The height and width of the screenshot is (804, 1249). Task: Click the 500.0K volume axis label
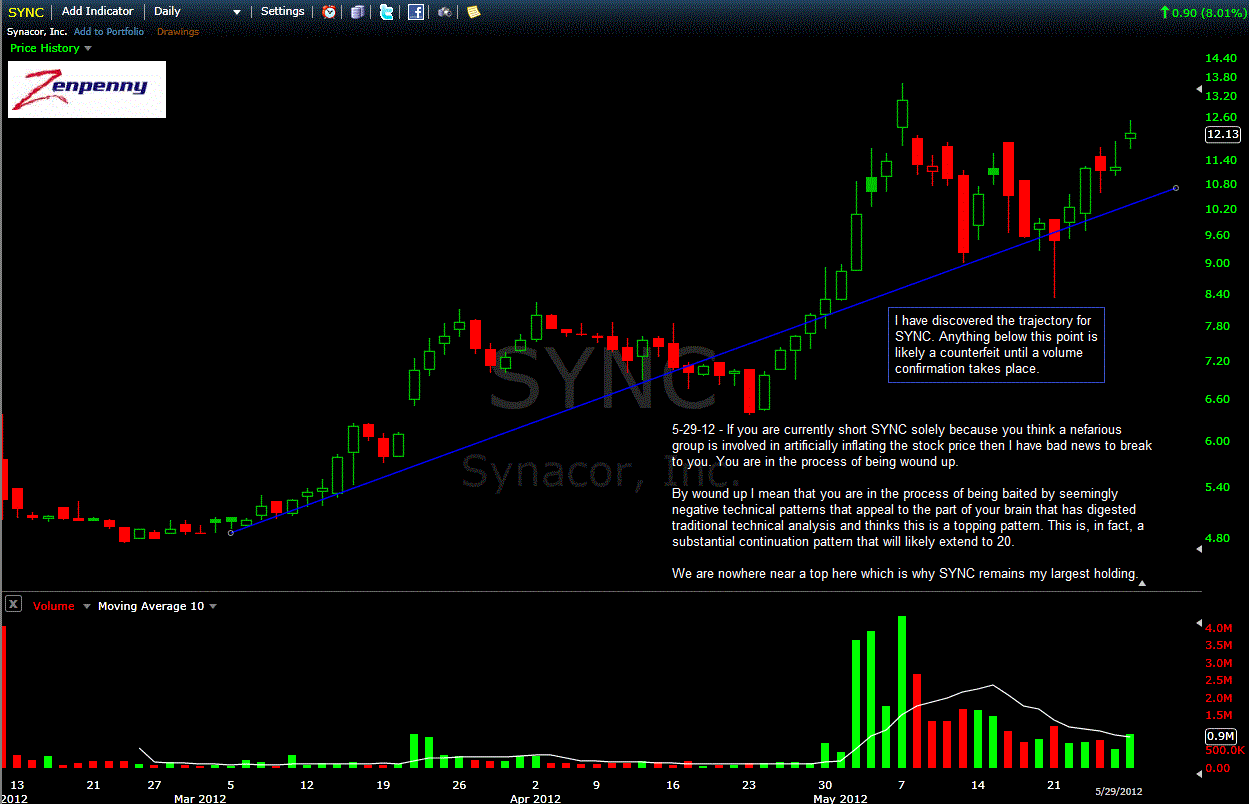click(1224, 750)
